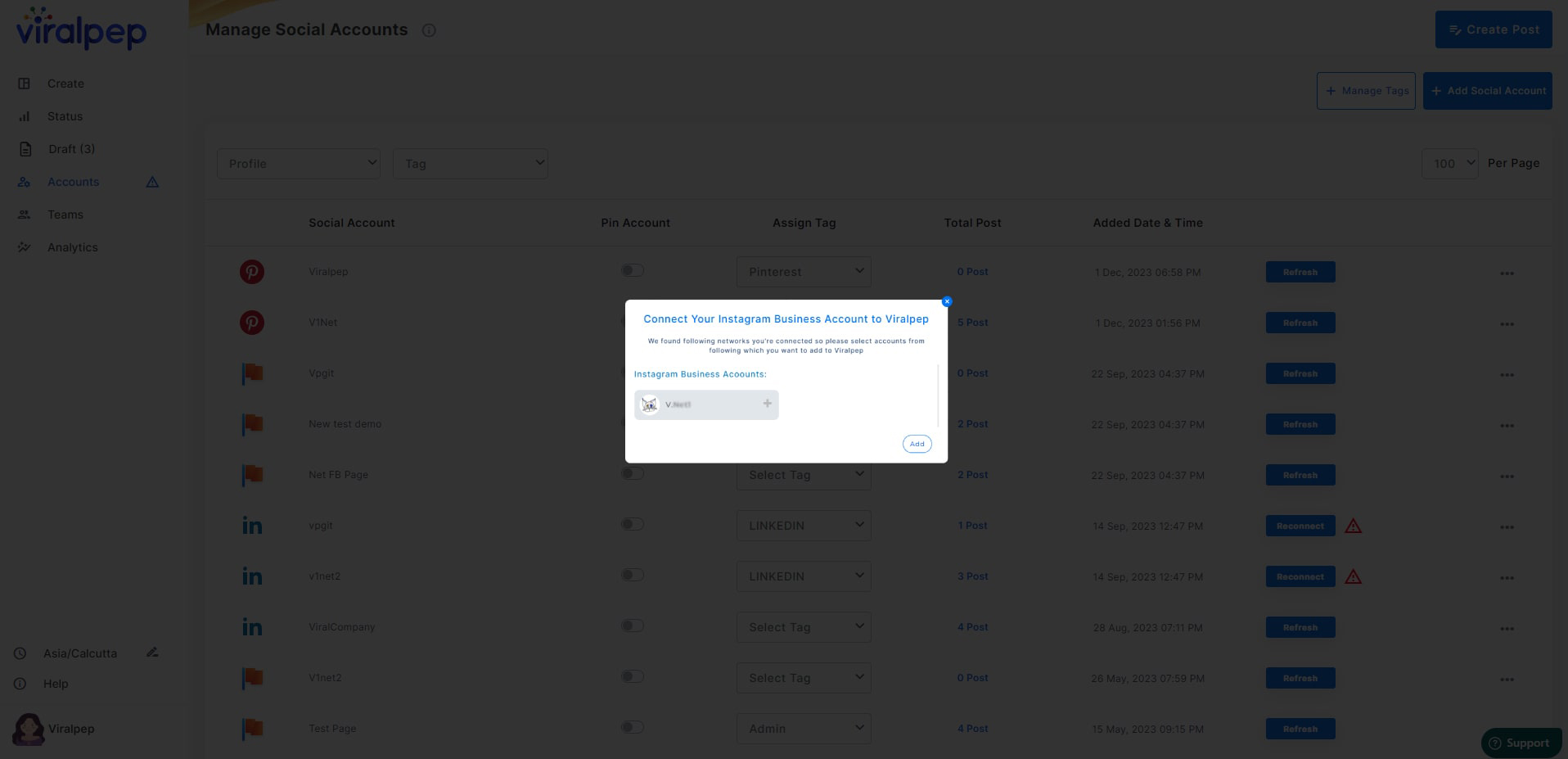Open the Tag filter dropdown
The image size is (1568, 759).
click(x=471, y=164)
